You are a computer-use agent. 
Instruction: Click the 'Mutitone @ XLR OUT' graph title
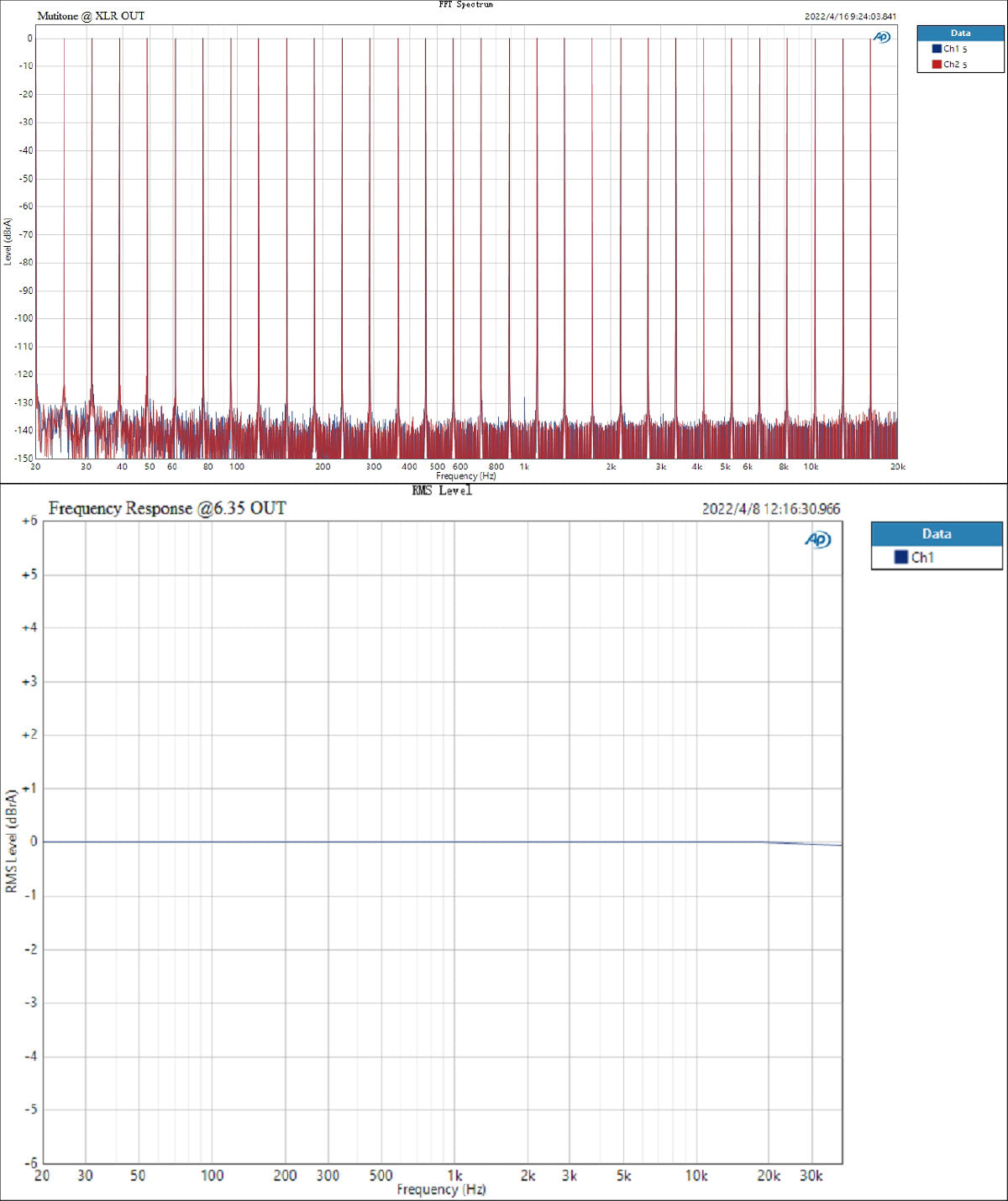tap(91, 16)
